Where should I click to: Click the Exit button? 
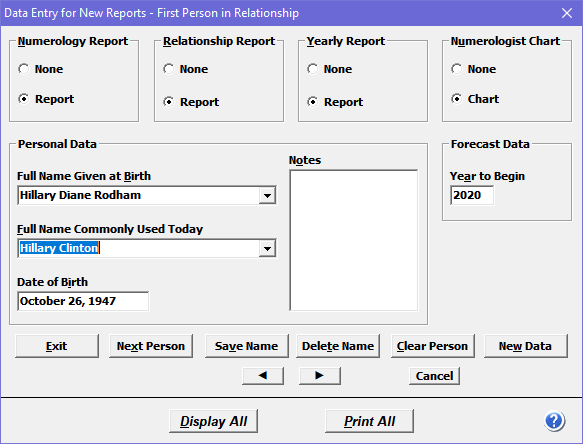tap(57, 346)
